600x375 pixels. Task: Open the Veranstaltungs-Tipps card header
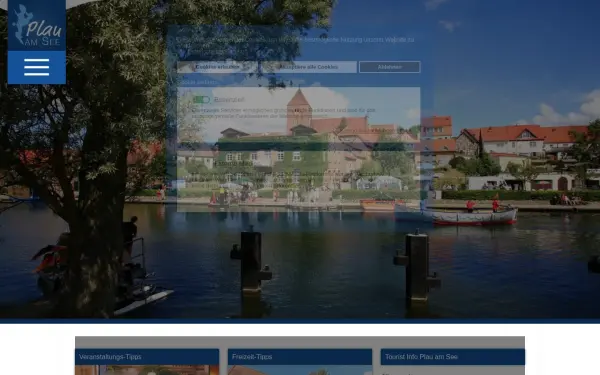pos(147,357)
